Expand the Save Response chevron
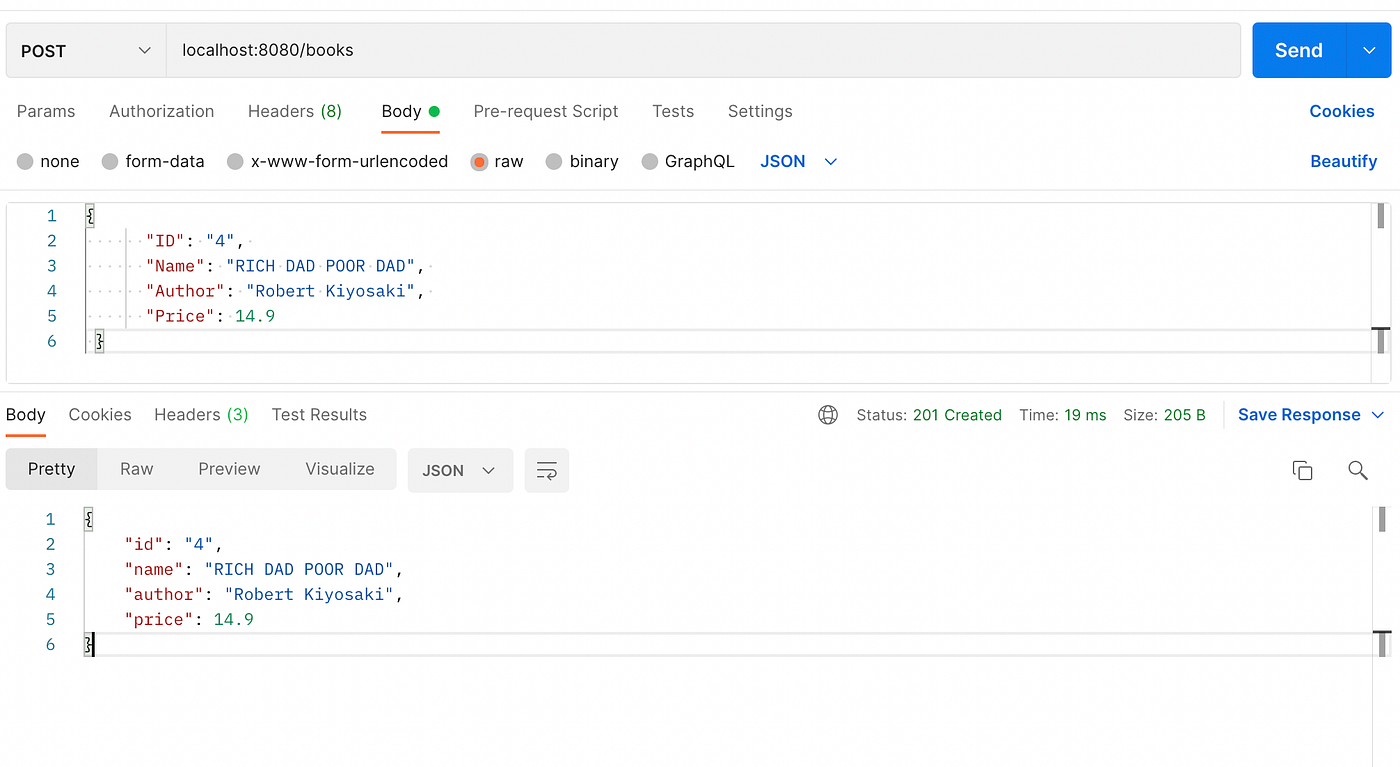Screen dimensions: 1400x767 click(x=1377, y=415)
